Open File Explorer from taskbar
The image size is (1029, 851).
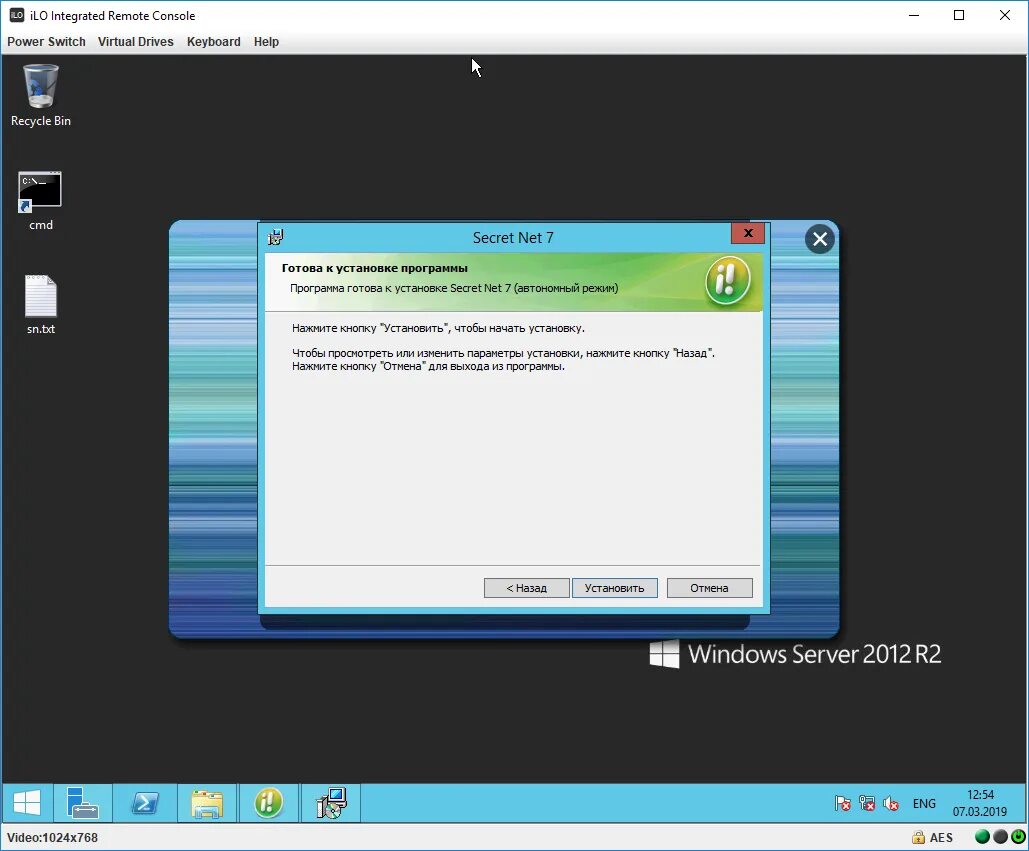(207, 802)
